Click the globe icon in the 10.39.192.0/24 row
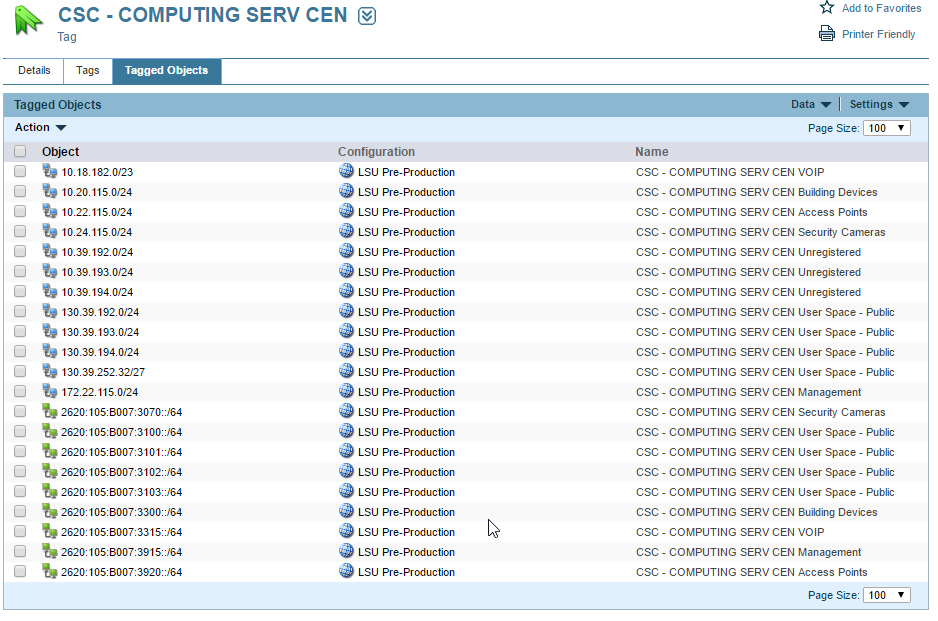This screenshot has height=621, width=938. [346, 251]
